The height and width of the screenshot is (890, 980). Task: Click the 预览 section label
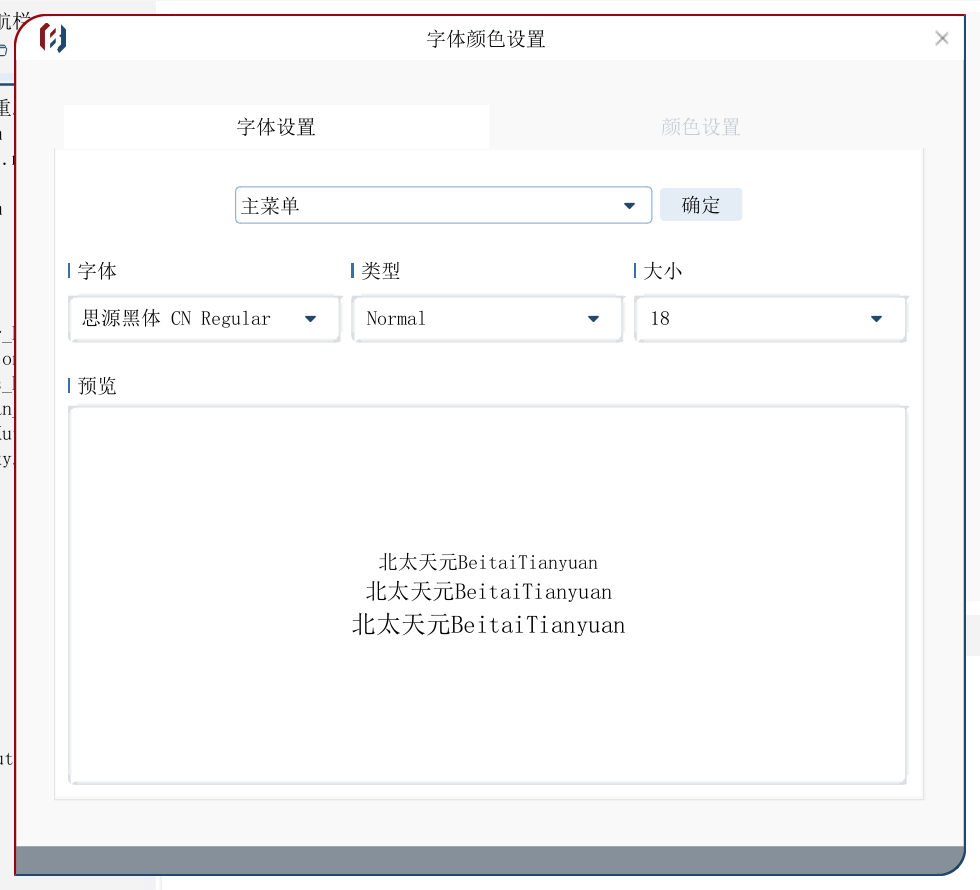(x=97, y=386)
